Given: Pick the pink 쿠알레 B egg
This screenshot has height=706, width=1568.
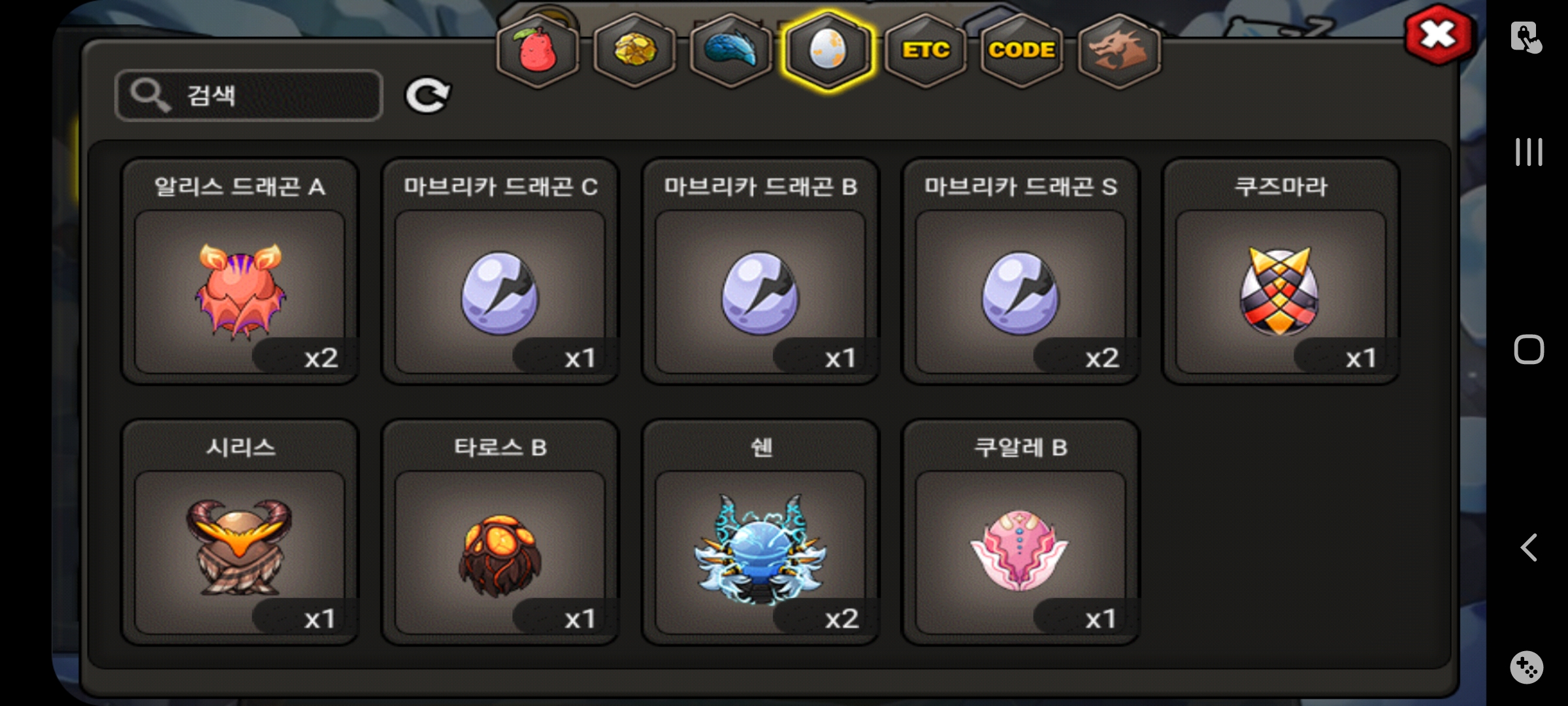Looking at the screenshot, I should click(x=1021, y=532).
